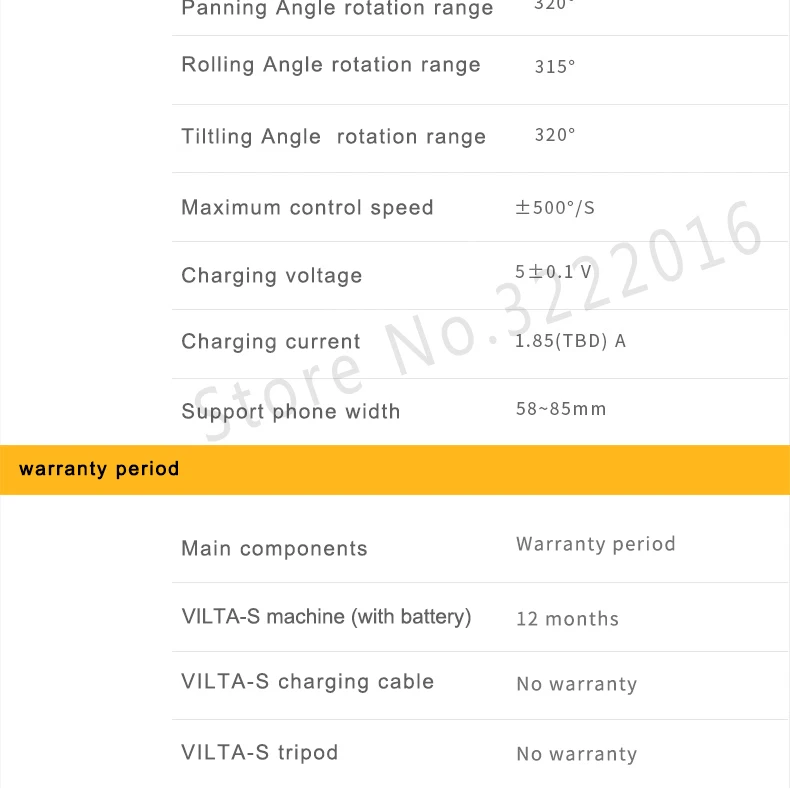Select the Charging voltage label

[272, 276]
